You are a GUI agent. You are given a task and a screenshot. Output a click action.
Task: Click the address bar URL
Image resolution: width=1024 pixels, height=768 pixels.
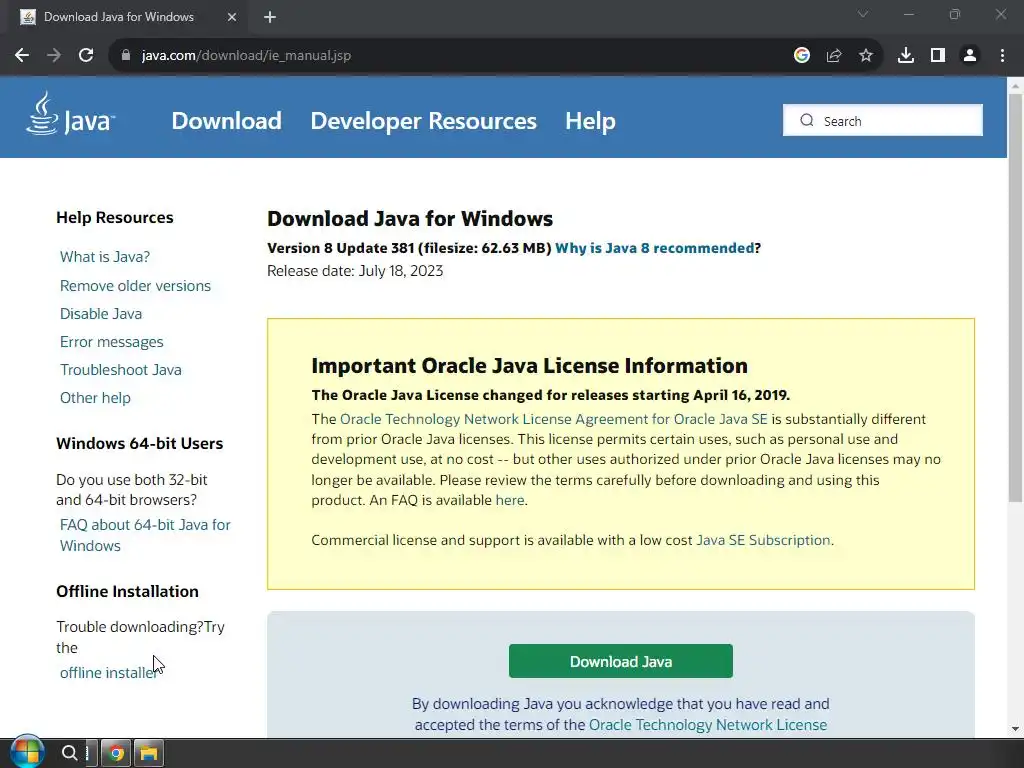[246, 56]
